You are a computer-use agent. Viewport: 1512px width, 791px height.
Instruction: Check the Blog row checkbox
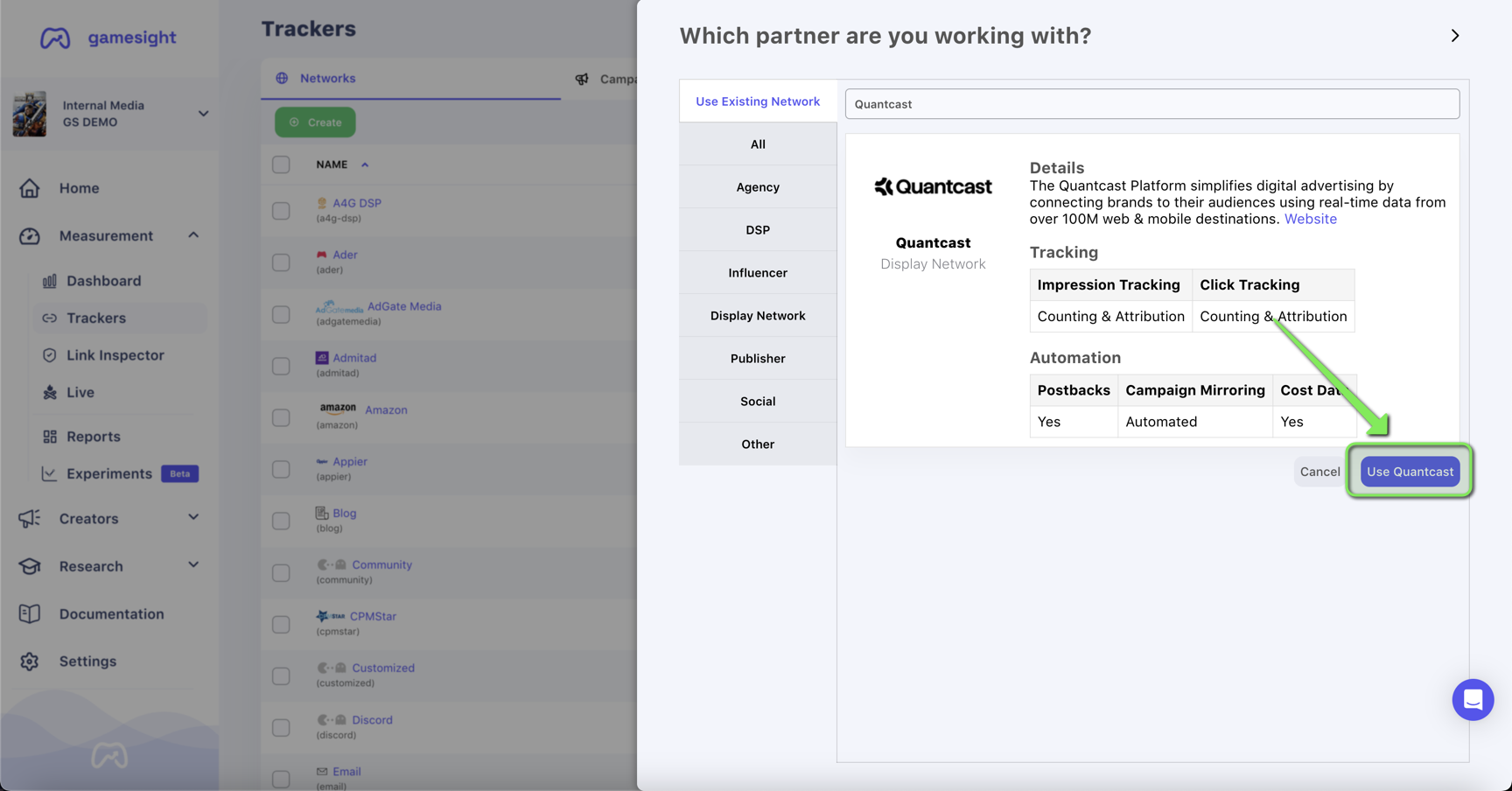281,521
